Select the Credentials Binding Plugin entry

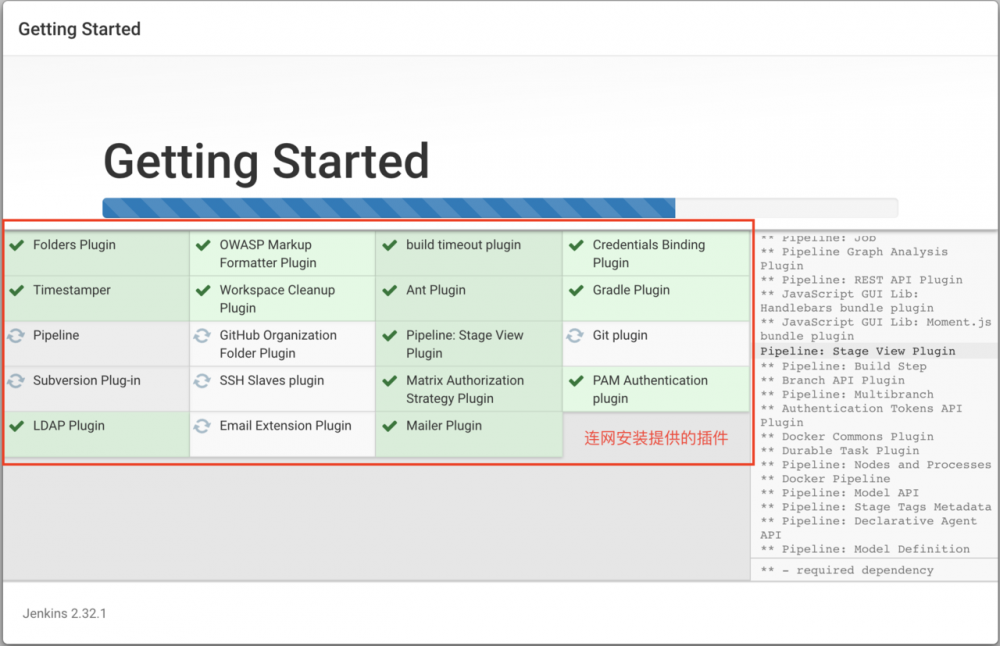click(x=648, y=253)
